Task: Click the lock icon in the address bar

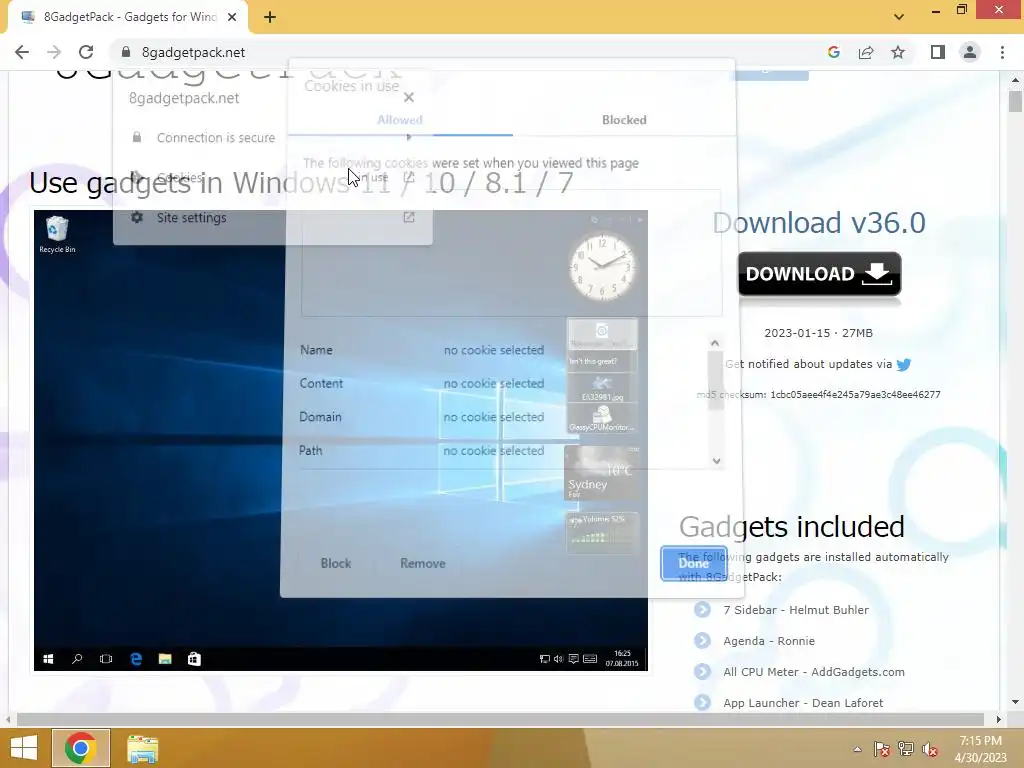Action: pyautogui.click(x=126, y=52)
